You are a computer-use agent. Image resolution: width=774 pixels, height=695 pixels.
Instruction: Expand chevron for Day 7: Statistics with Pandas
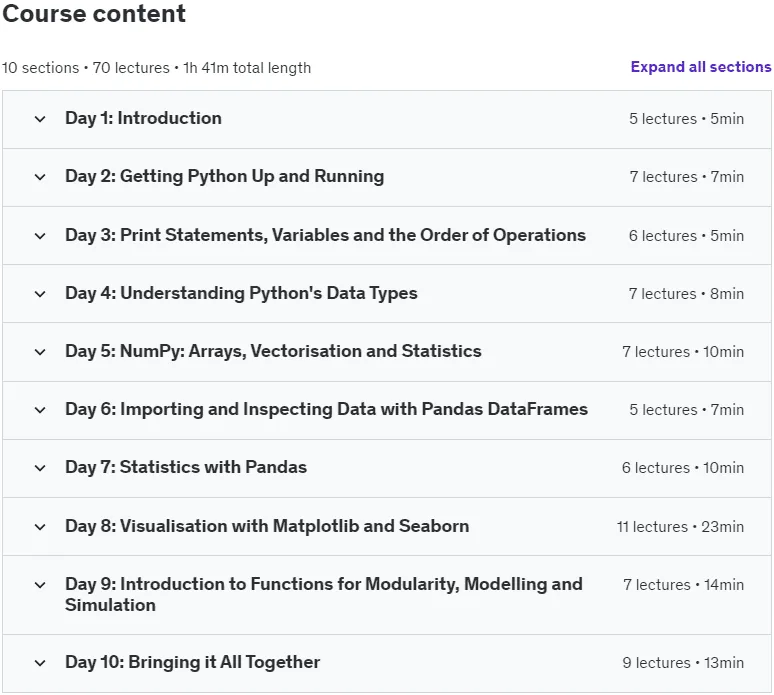point(40,468)
